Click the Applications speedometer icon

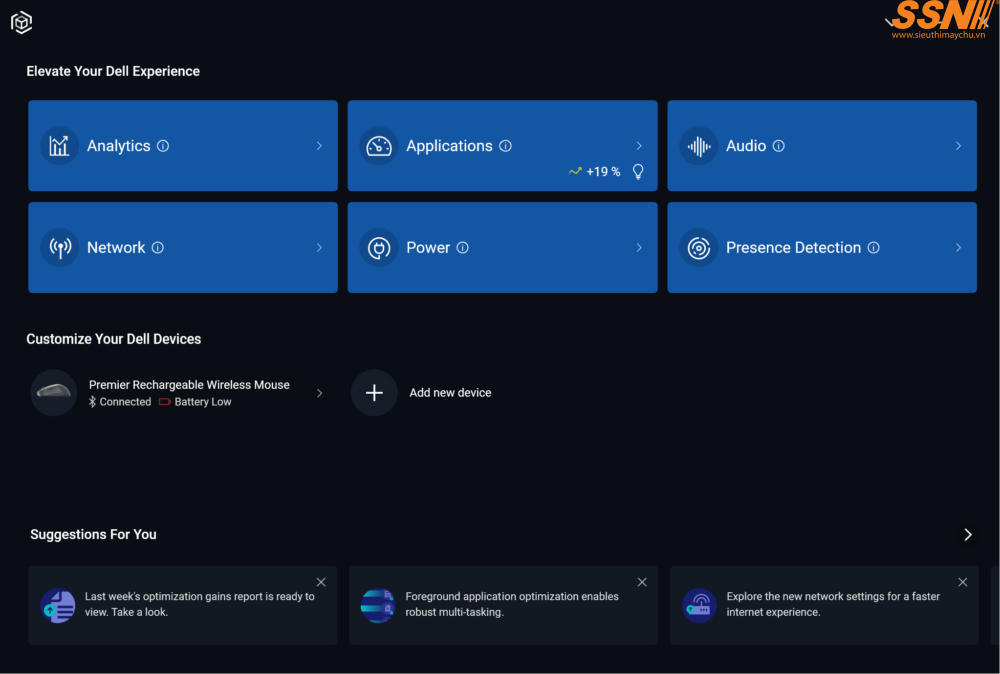click(379, 146)
